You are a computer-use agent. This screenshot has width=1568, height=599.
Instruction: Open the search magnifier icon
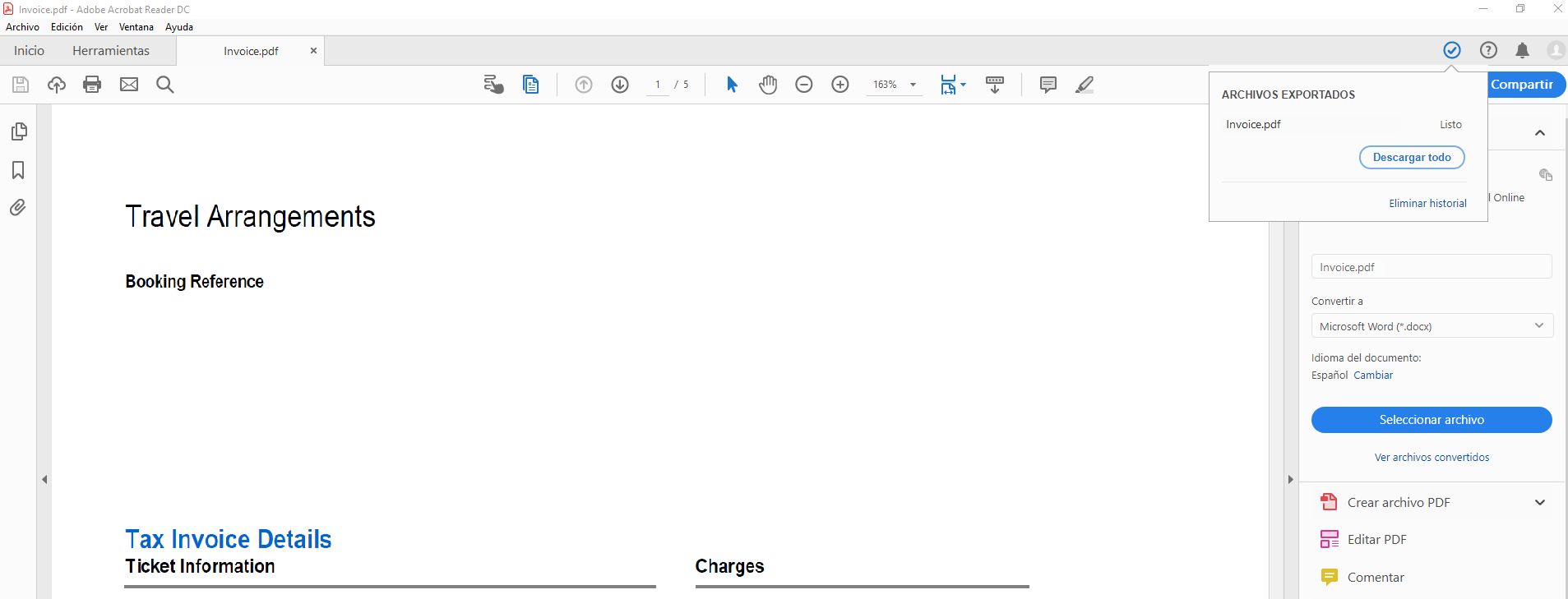(x=165, y=85)
